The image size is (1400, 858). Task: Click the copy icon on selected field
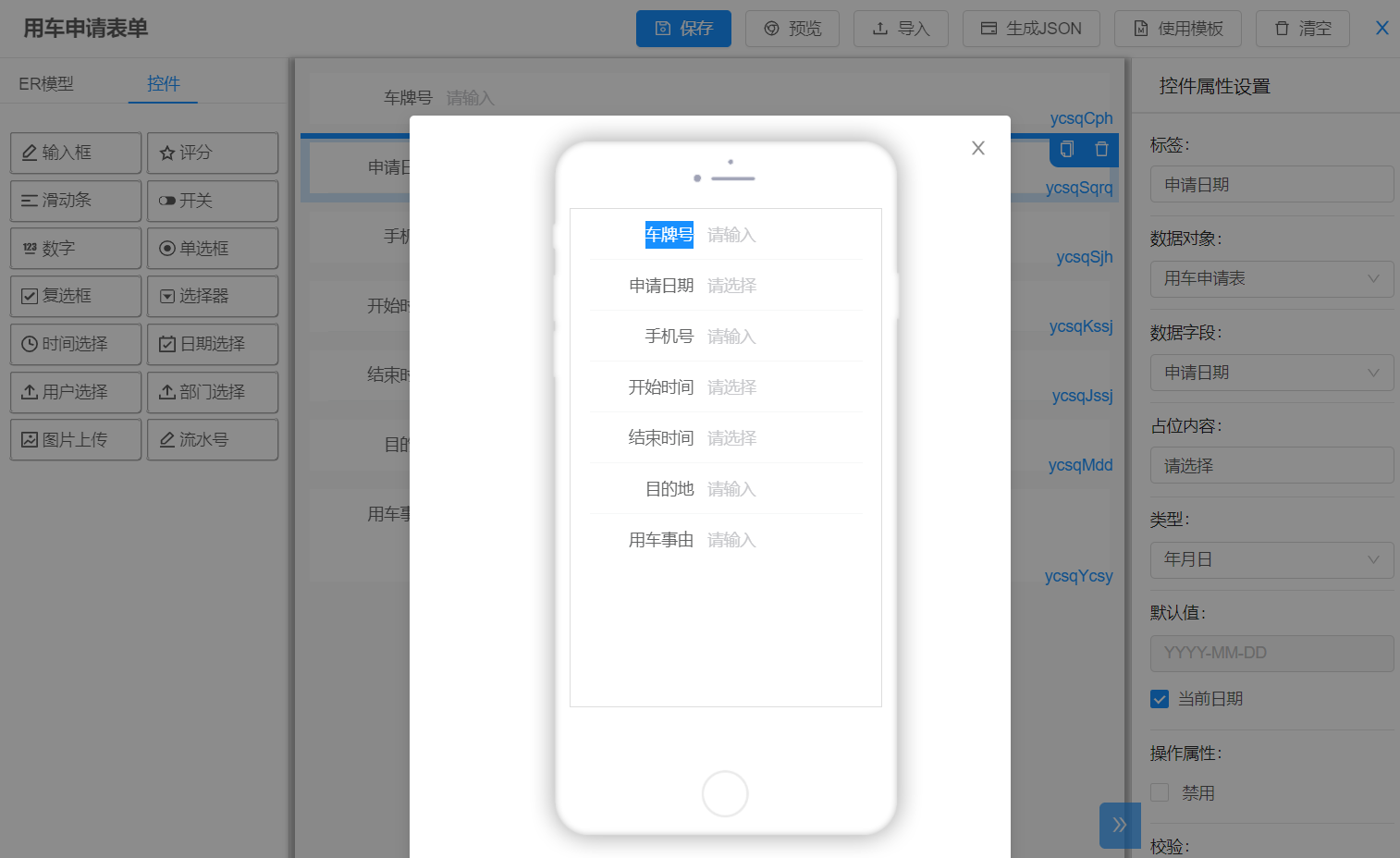[1067, 150]
